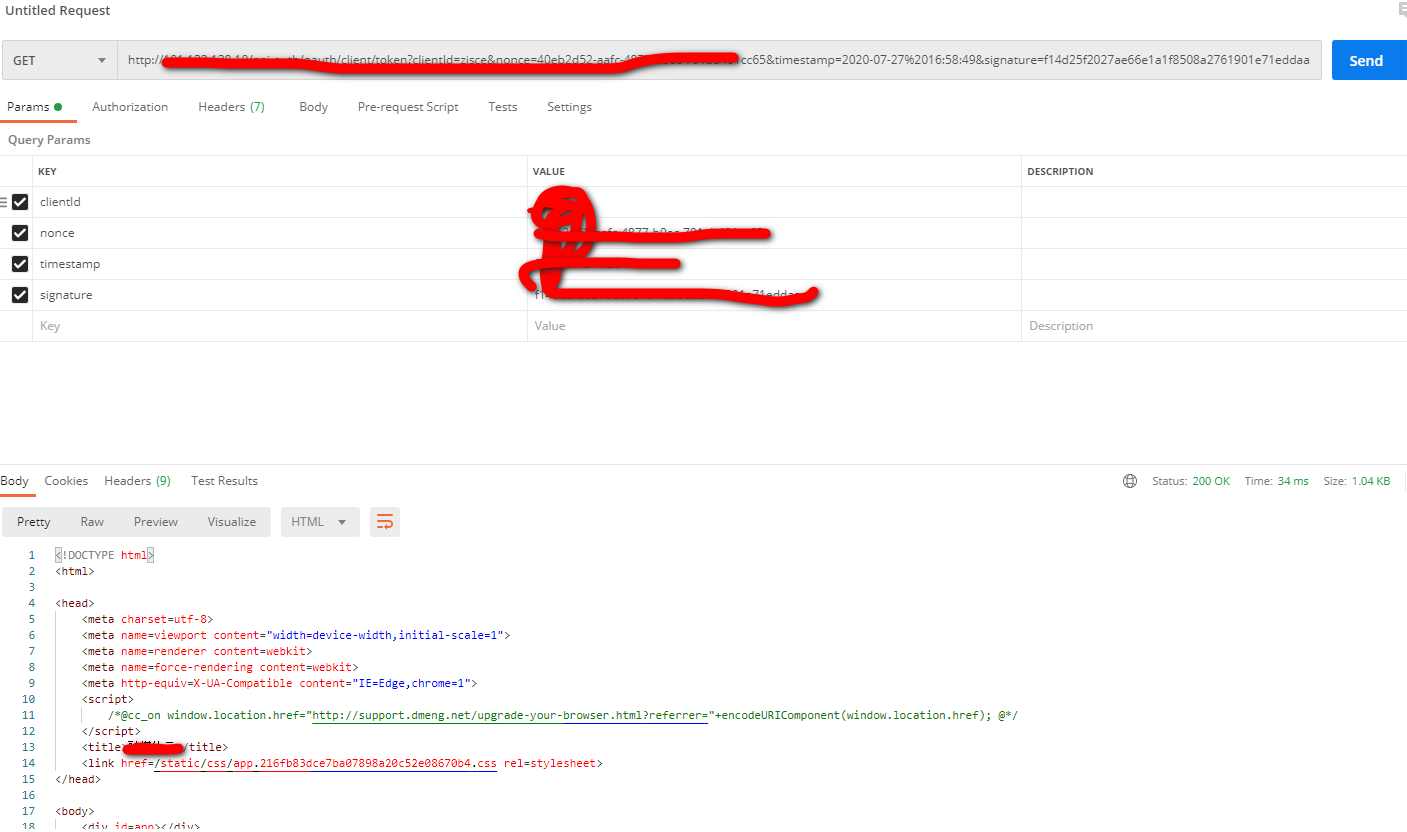The height and width of the screenshot is (832, 1407).
Task: Select the Visualize view button
Action: click(232, 522)
